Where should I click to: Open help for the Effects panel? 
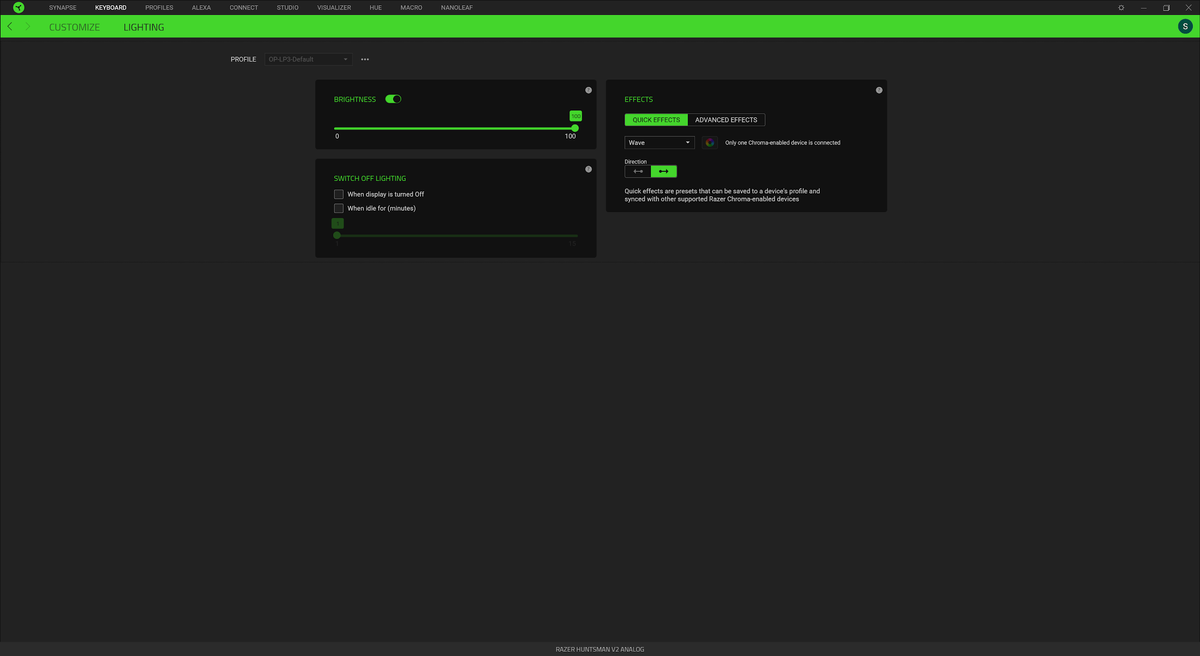click(x=879, y=90)
